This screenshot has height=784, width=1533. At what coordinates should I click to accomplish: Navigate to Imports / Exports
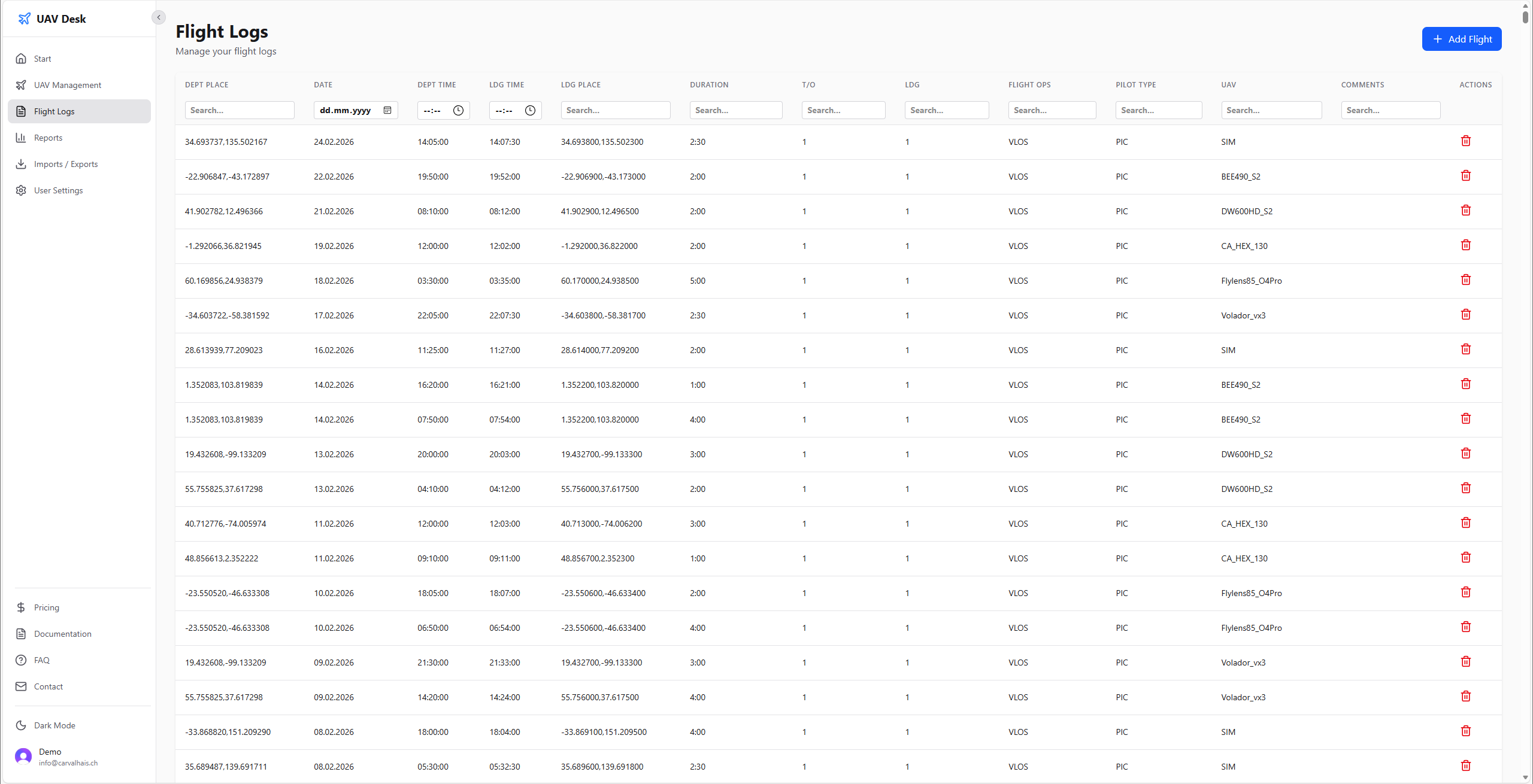(x=79, y=164)
